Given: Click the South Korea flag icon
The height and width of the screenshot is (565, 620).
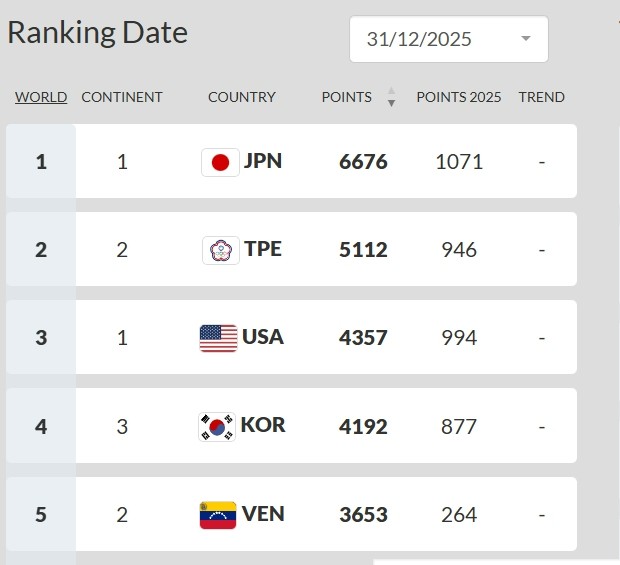Looking at the screenshot, I should 217,427.
